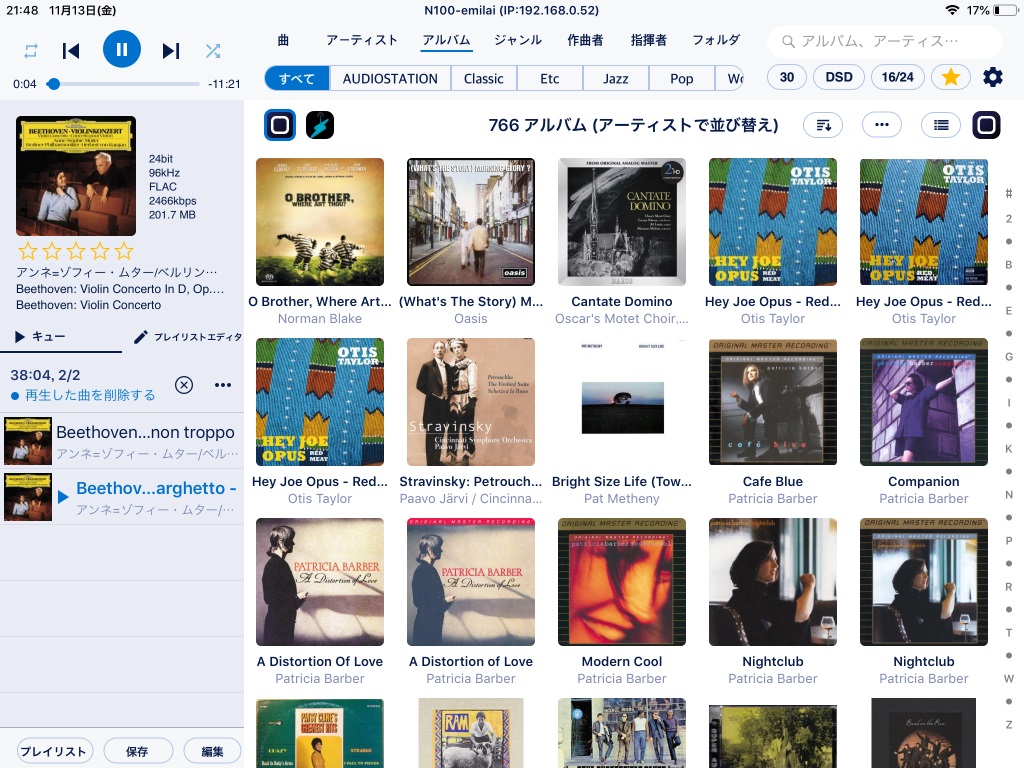Toggle 再生した曲を削除する option
Image resolution: width=1024 pixels, height=768 pixels.
83,395
